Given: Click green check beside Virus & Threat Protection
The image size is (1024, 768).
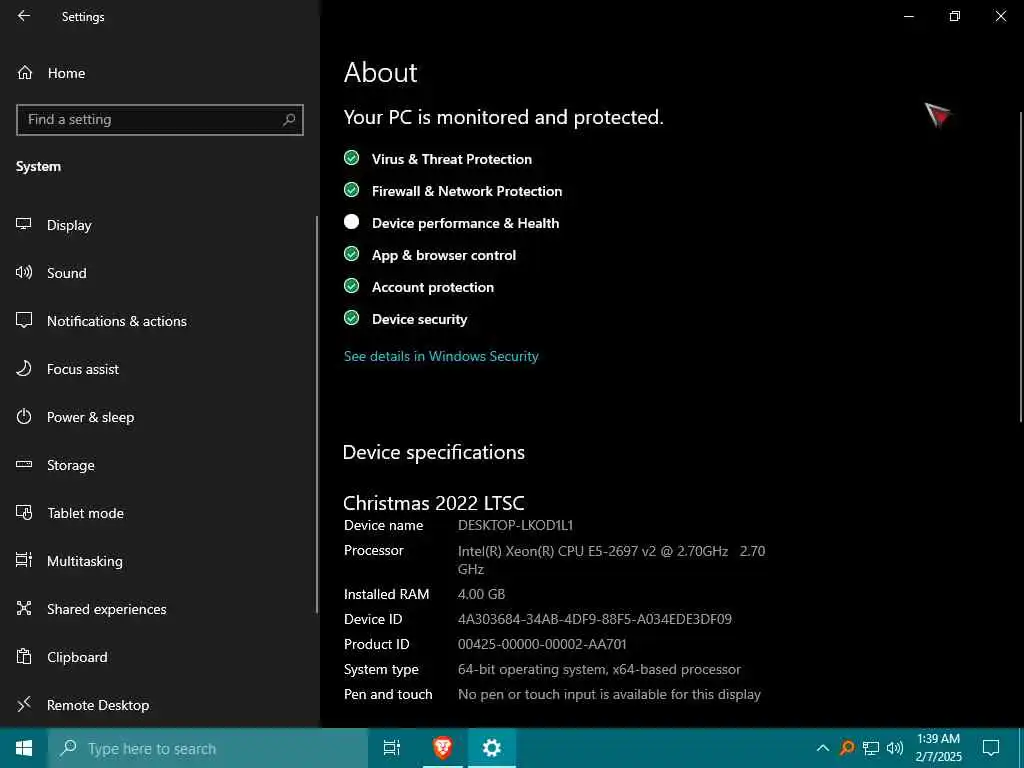Looking at the screenshot, I should click(351, 158).
